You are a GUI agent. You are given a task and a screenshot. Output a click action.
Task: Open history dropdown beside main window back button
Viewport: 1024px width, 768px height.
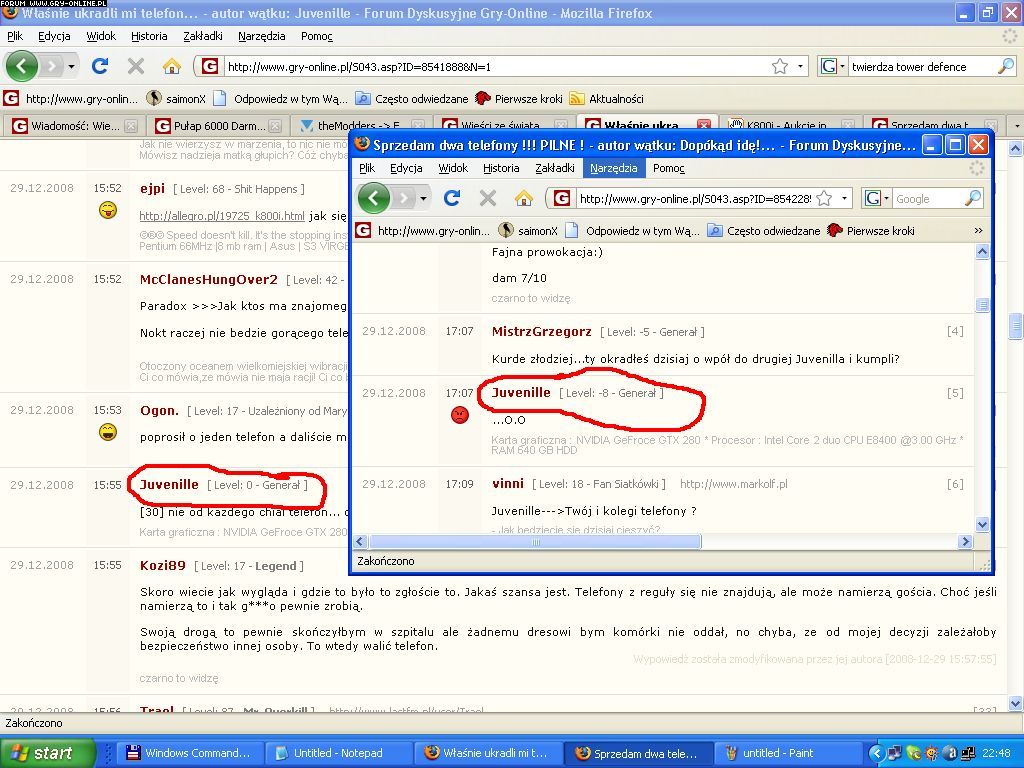pos(71,67)
